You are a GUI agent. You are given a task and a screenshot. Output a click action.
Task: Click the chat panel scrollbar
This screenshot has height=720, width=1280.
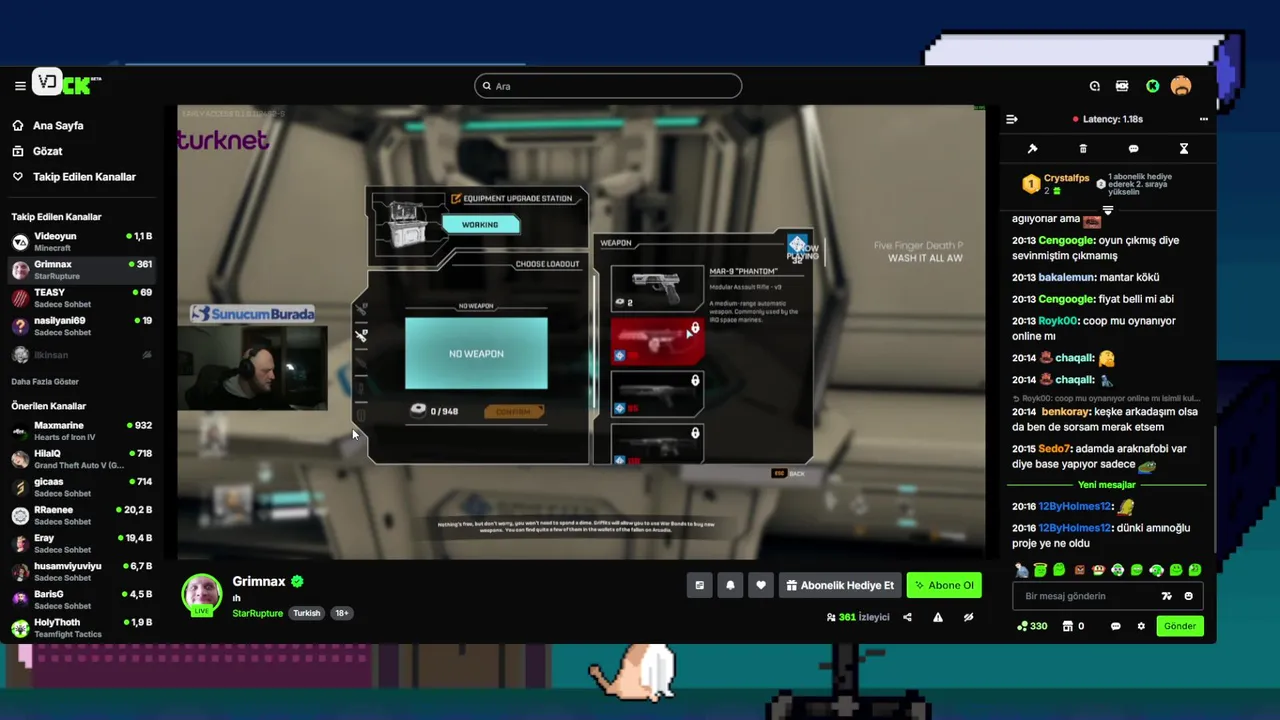coord(1214,490)
